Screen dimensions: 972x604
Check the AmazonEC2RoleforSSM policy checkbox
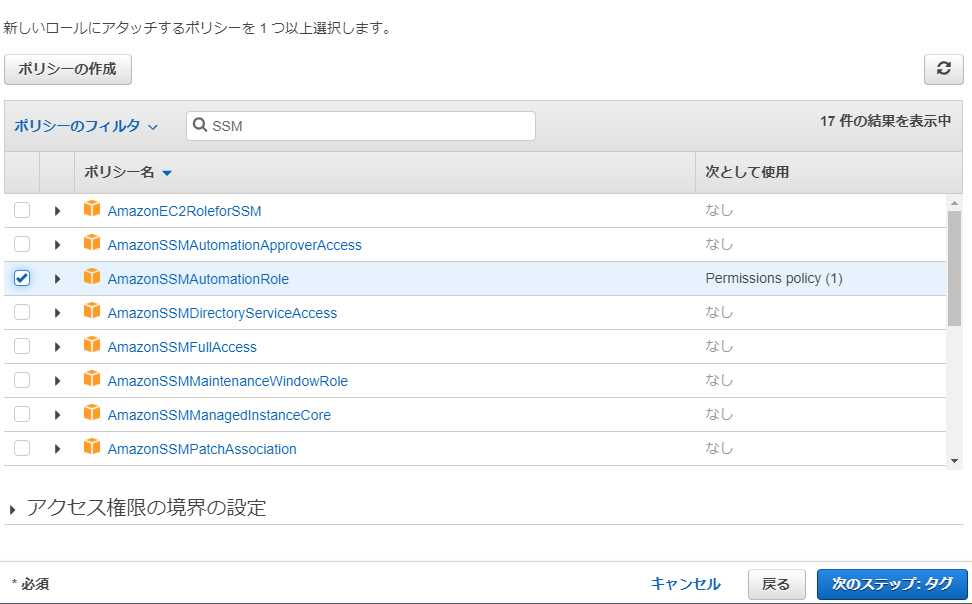pyautogui.click(x=22, y=210)
